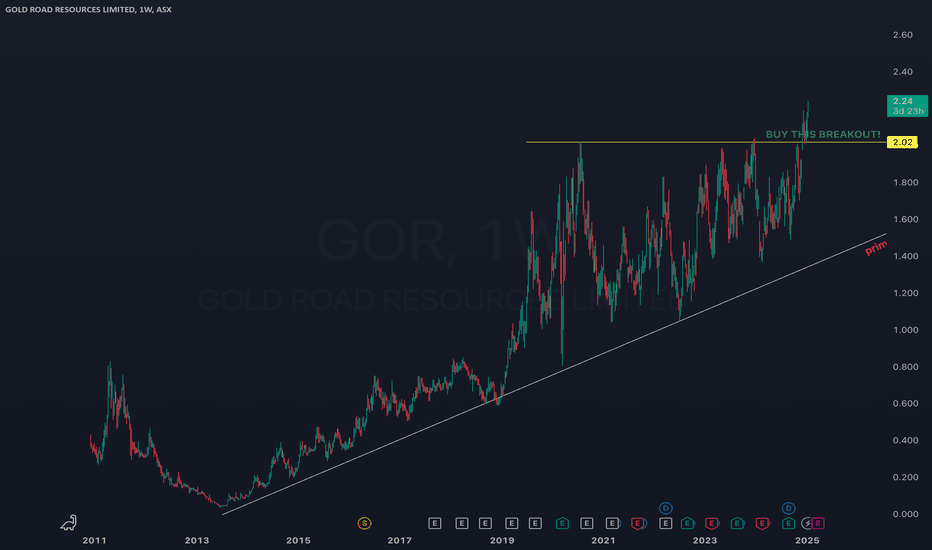
Task: Click the red 'prim' trendline label
Action: click(876, 248)
